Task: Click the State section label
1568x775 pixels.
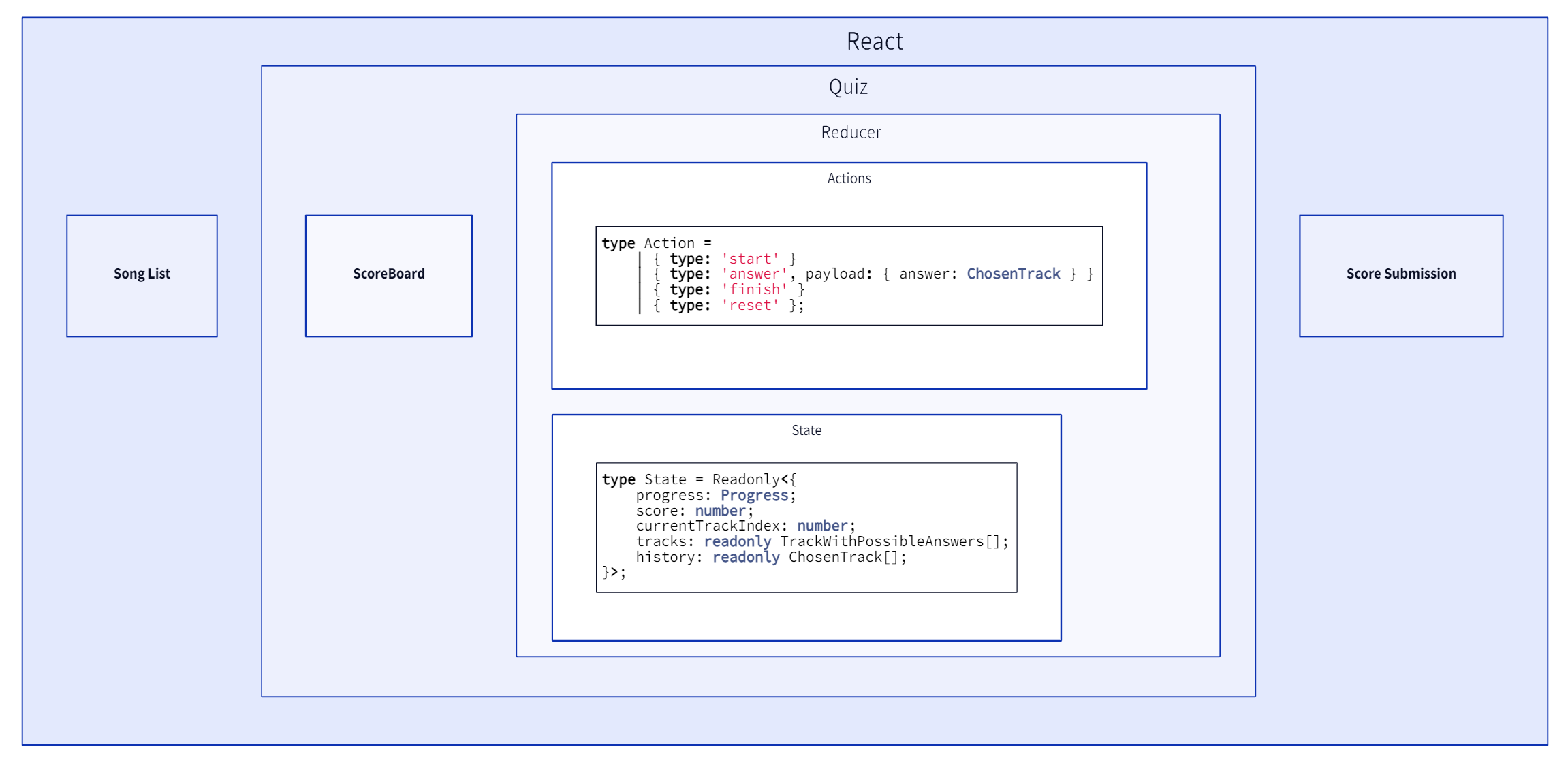Action: click(x=806, y=430)
